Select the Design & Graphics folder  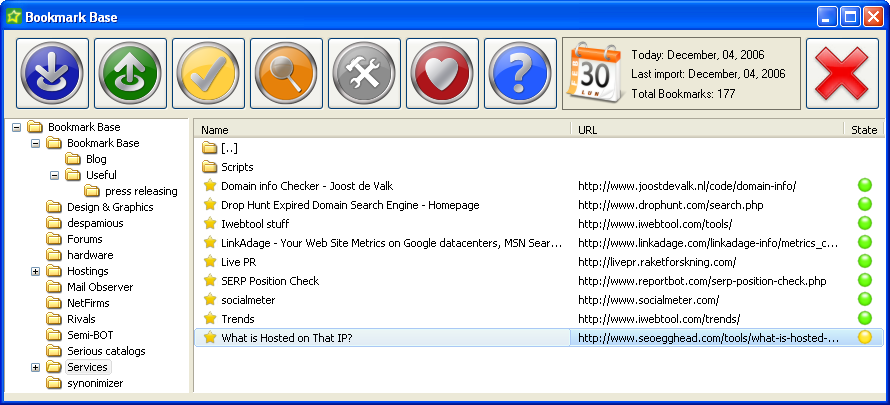[110, 207]
